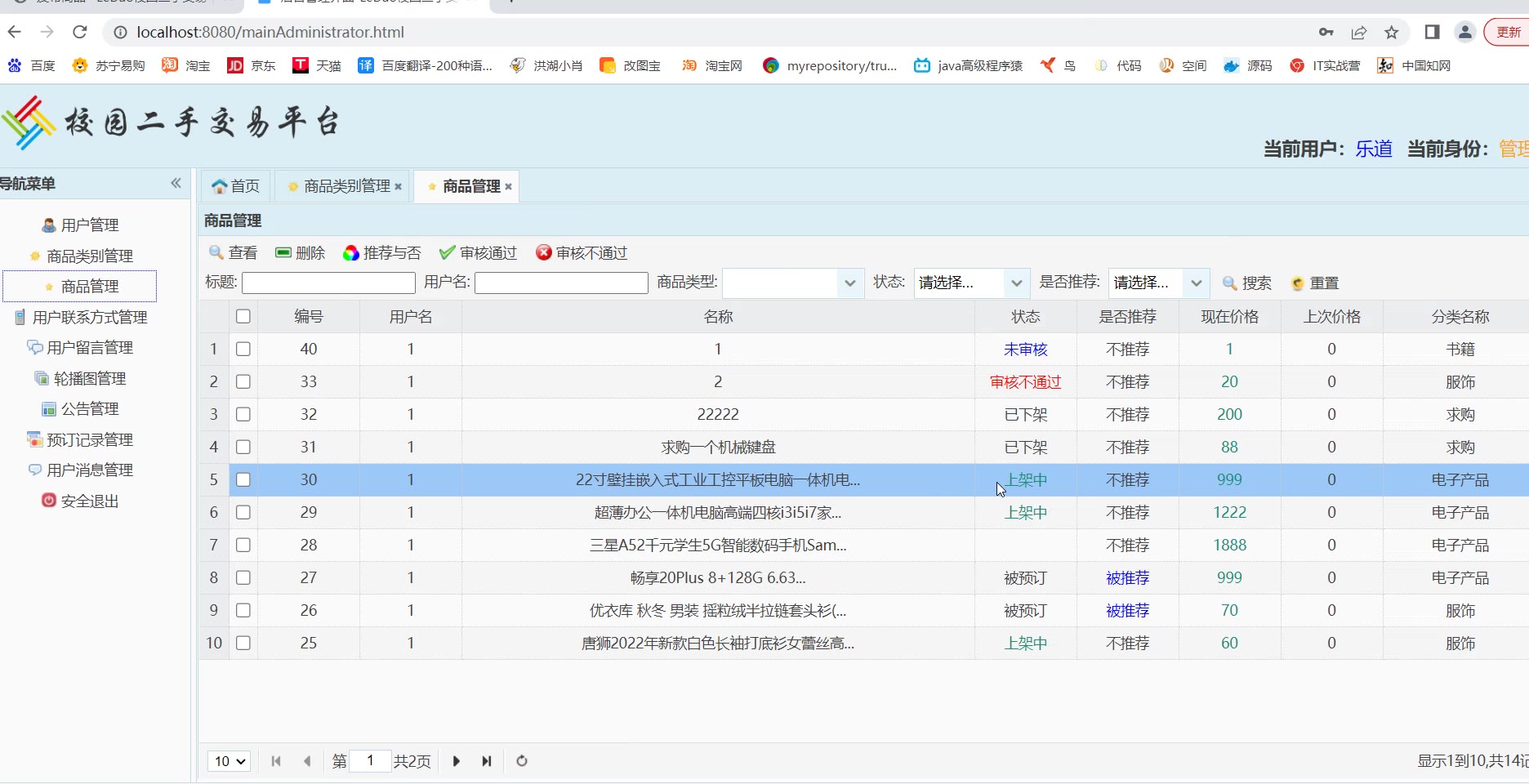Click the colorful 推荐与否 icon
Viewport: 1529px width, 784px height.
(351, 253)
